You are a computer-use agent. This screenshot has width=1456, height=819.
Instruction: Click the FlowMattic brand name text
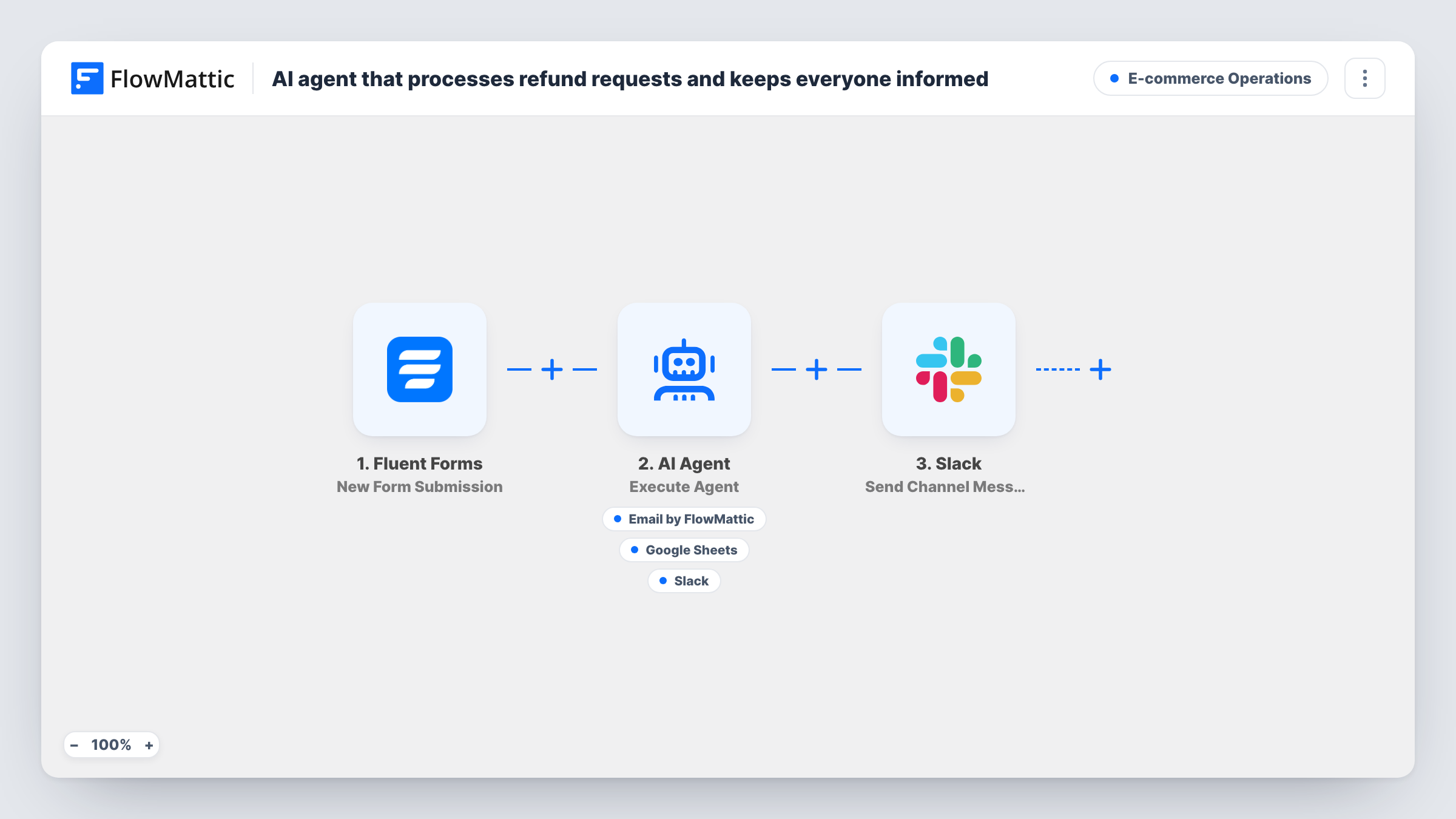pyautogui.click(x=172, y=79)
